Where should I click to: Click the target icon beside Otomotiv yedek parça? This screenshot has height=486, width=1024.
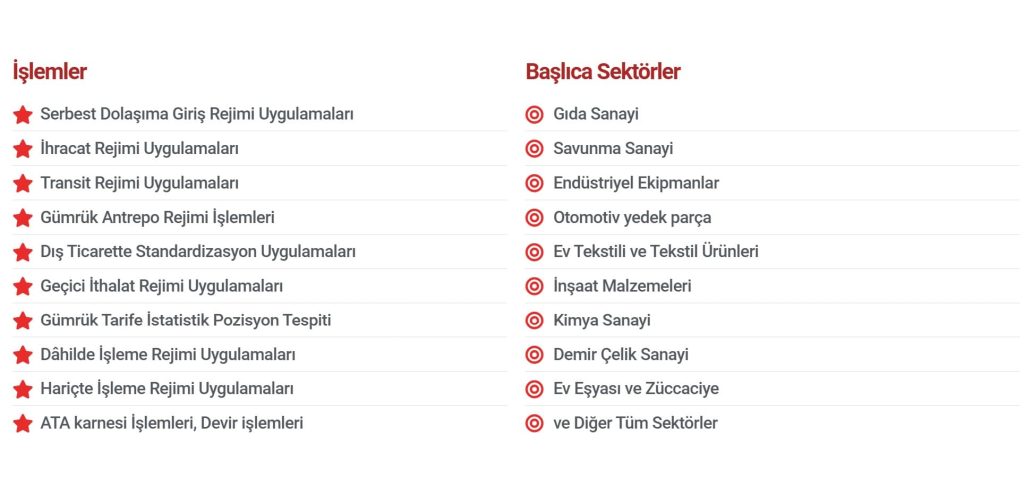pyautogui.click(x=534, y=217)
